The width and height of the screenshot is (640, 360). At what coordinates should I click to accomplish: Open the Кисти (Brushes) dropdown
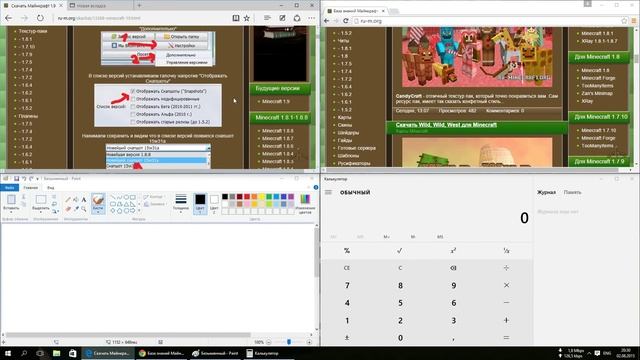(98, 212)
